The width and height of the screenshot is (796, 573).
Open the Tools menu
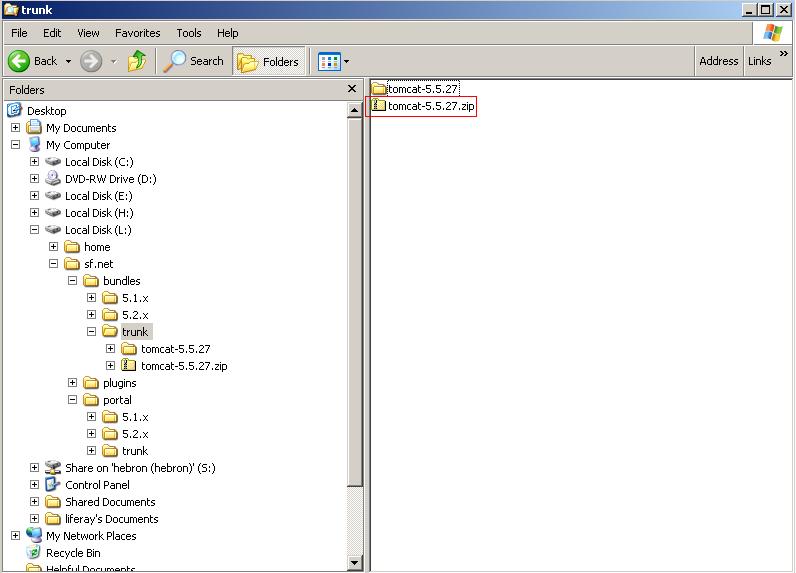pyautogui.click(x=188, y=33)
